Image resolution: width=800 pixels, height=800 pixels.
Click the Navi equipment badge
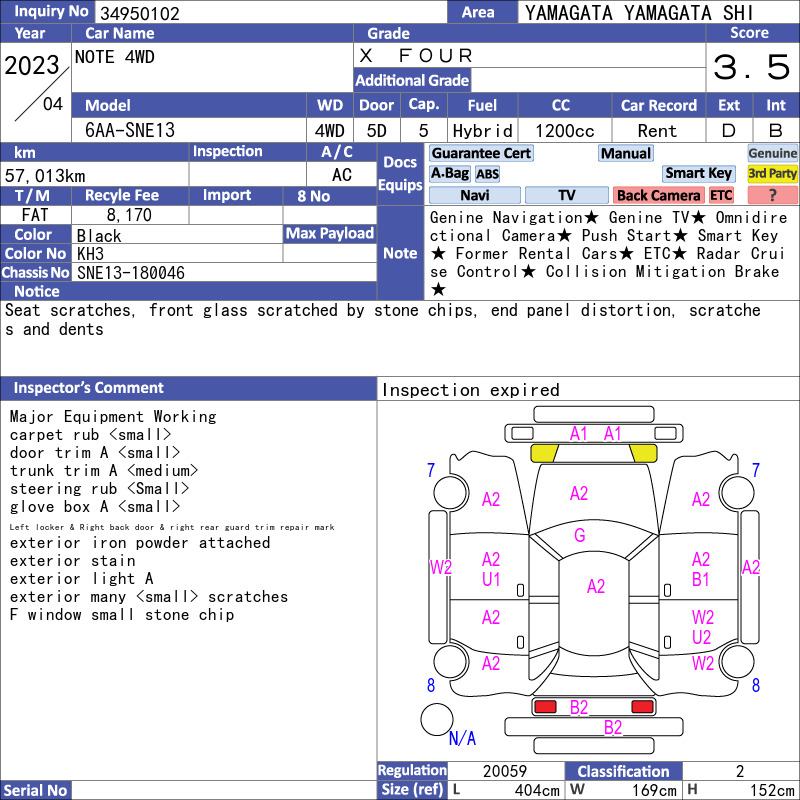(474, 195)
